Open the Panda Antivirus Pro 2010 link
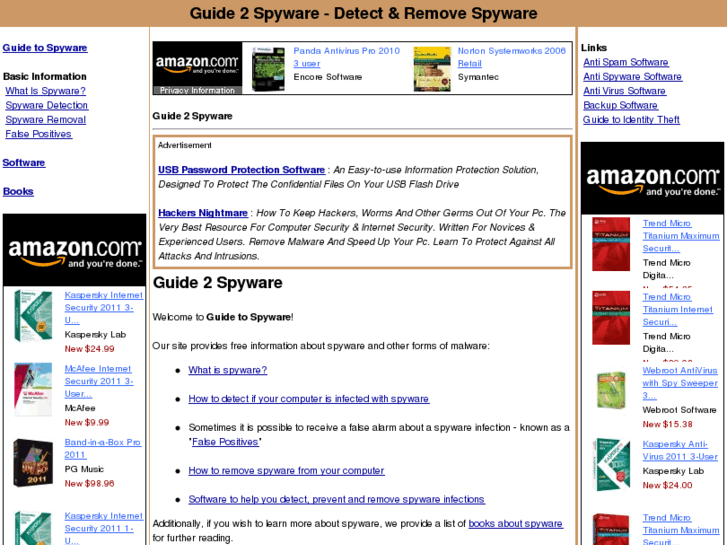 point(346,57)
